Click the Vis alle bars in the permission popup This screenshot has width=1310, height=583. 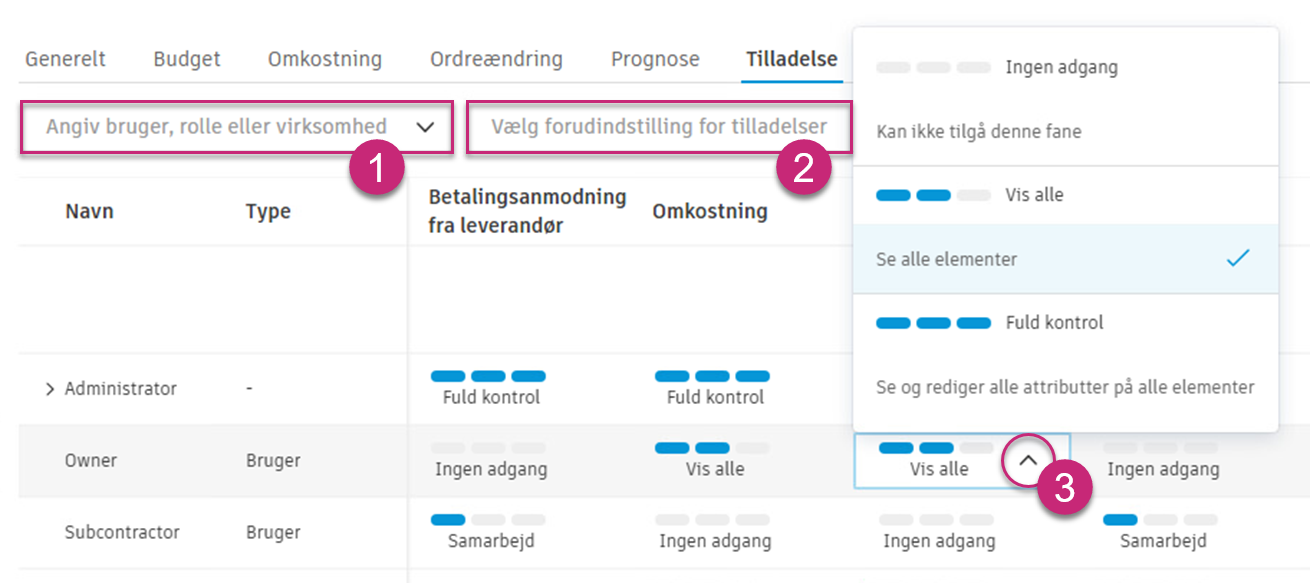click(917, 194)
